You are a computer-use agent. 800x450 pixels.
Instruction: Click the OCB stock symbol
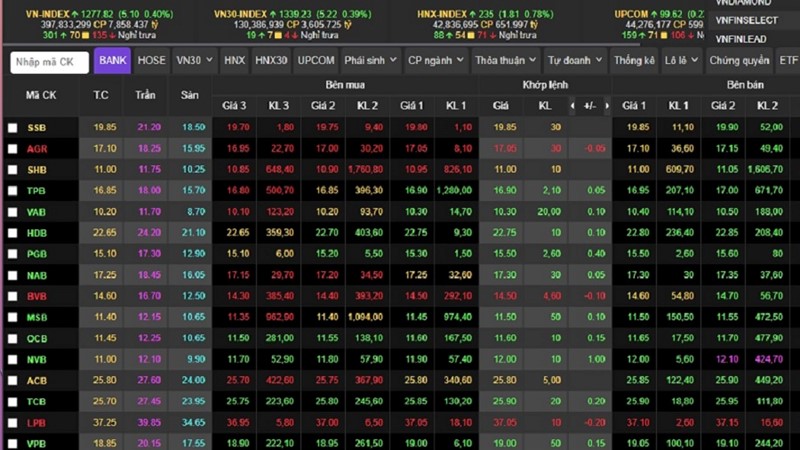pos(37,339)
